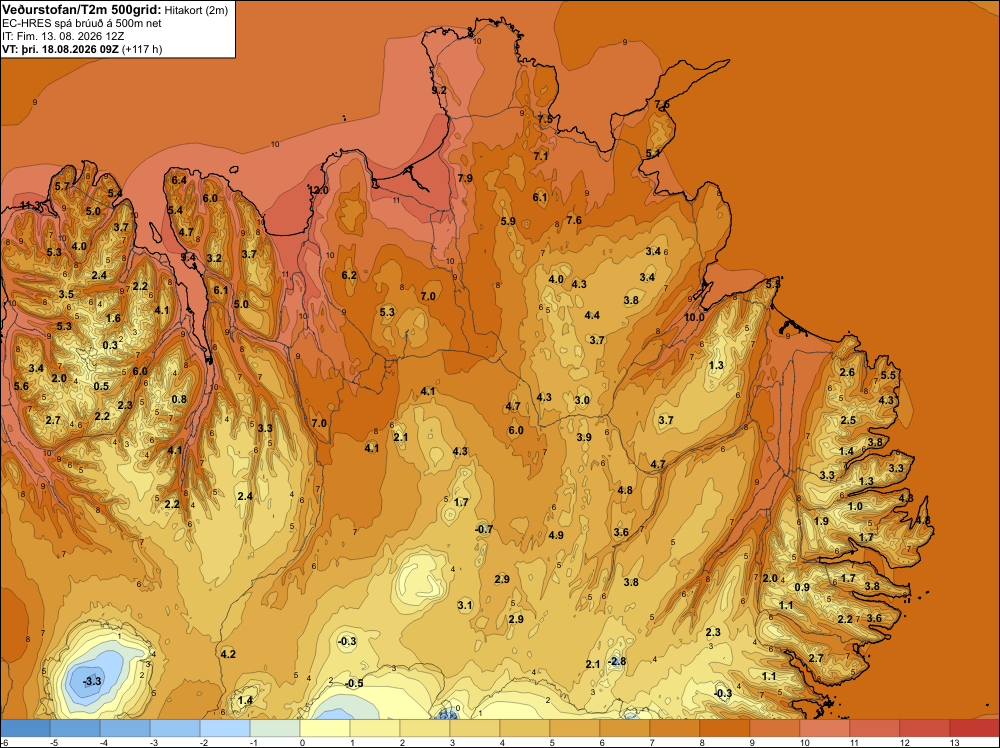Click the 9.4 temperature value
The width and height of the screenshot is (1000, 748).
(x=188, y=258)
